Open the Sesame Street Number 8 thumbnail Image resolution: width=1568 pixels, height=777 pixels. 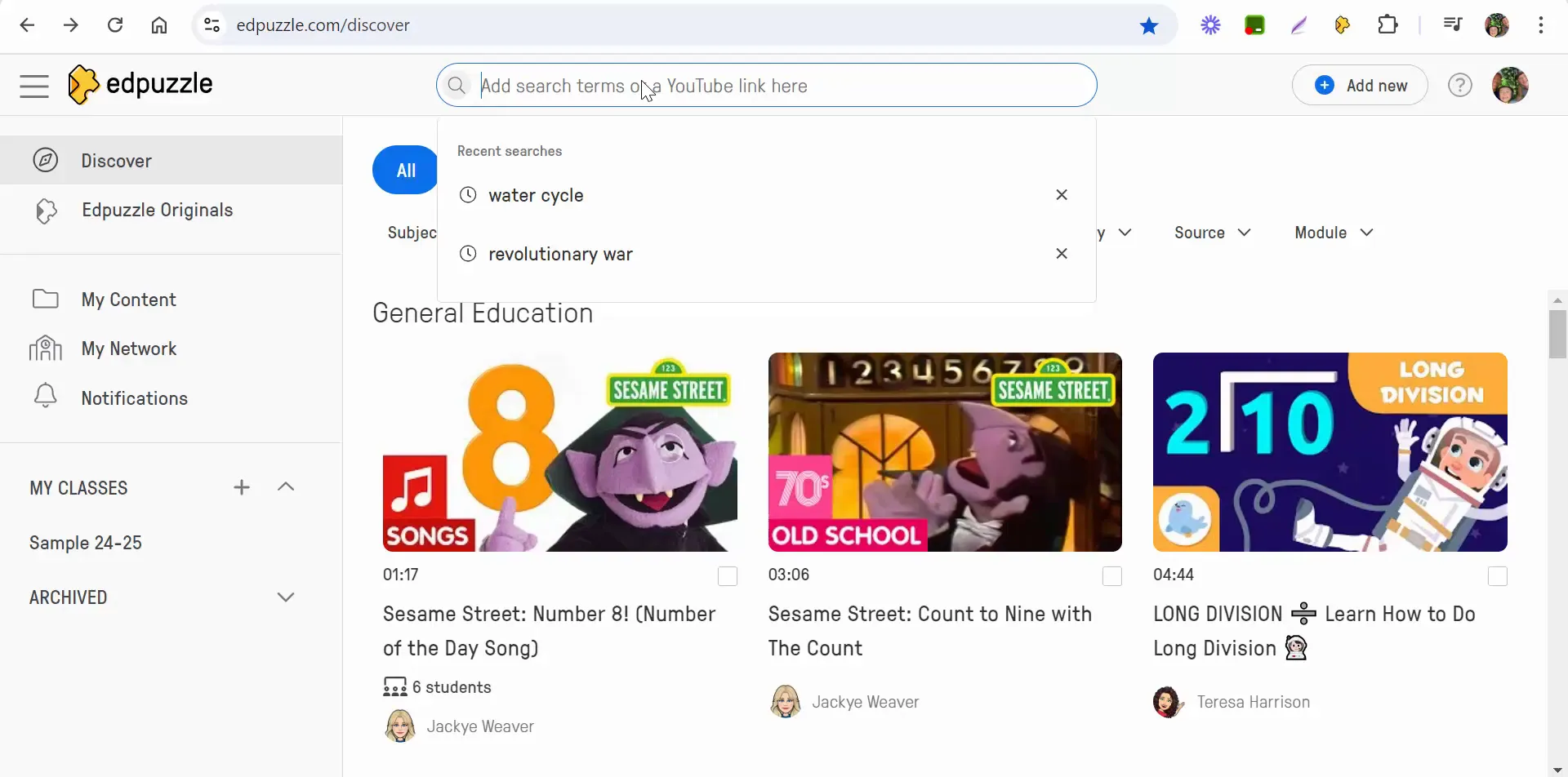coord(560,452)
